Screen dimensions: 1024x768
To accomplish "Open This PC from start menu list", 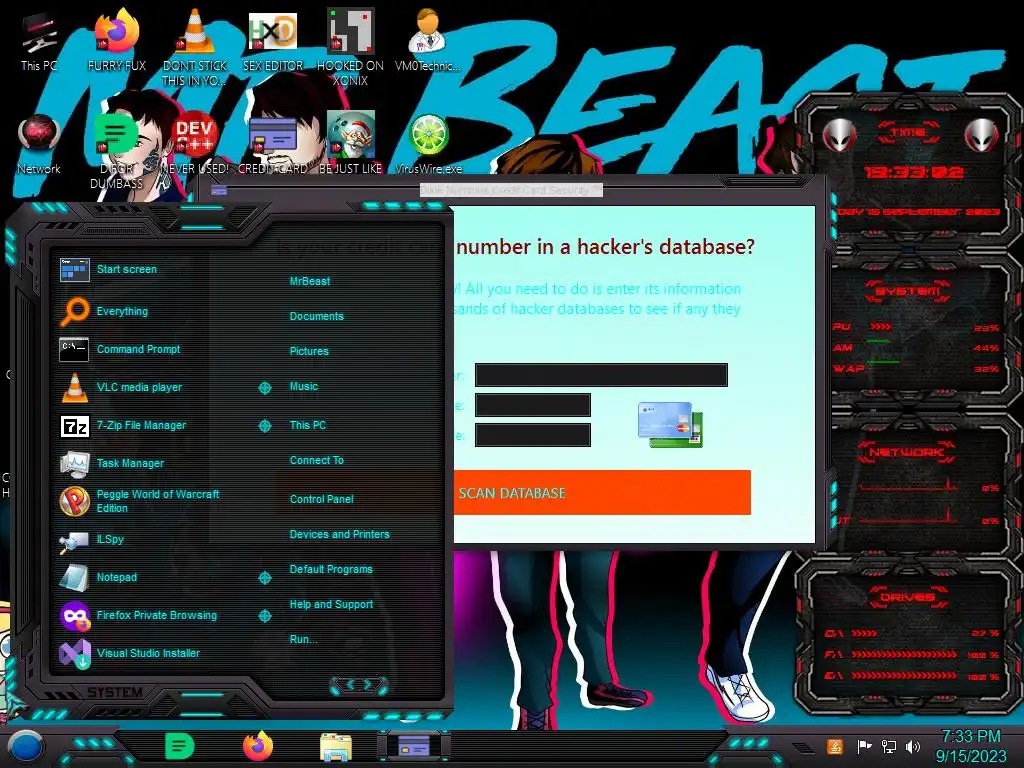I will coord(308,425).
